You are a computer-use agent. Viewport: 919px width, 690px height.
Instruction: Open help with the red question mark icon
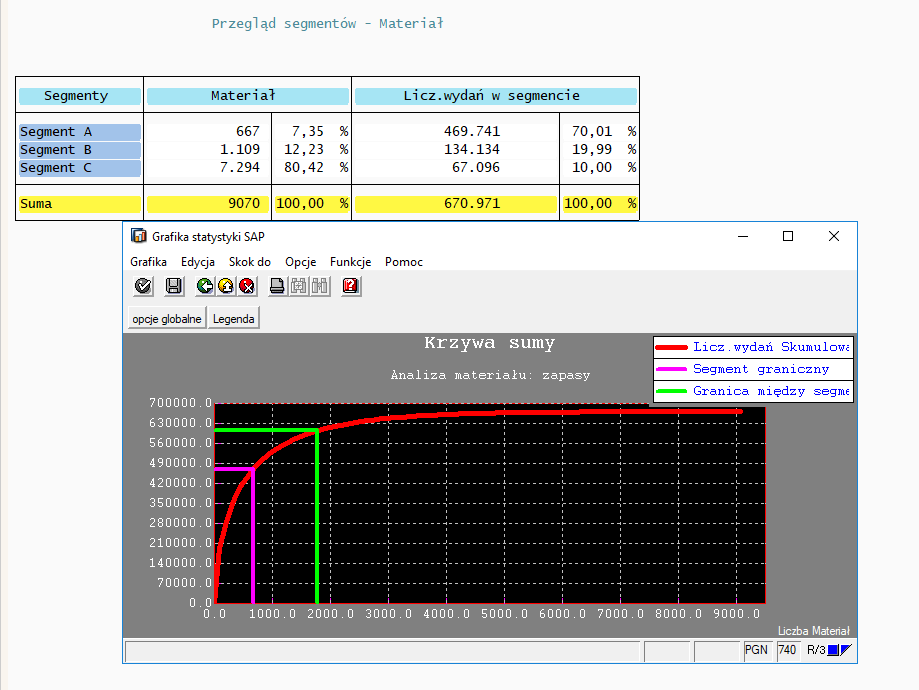coord(350,286)
